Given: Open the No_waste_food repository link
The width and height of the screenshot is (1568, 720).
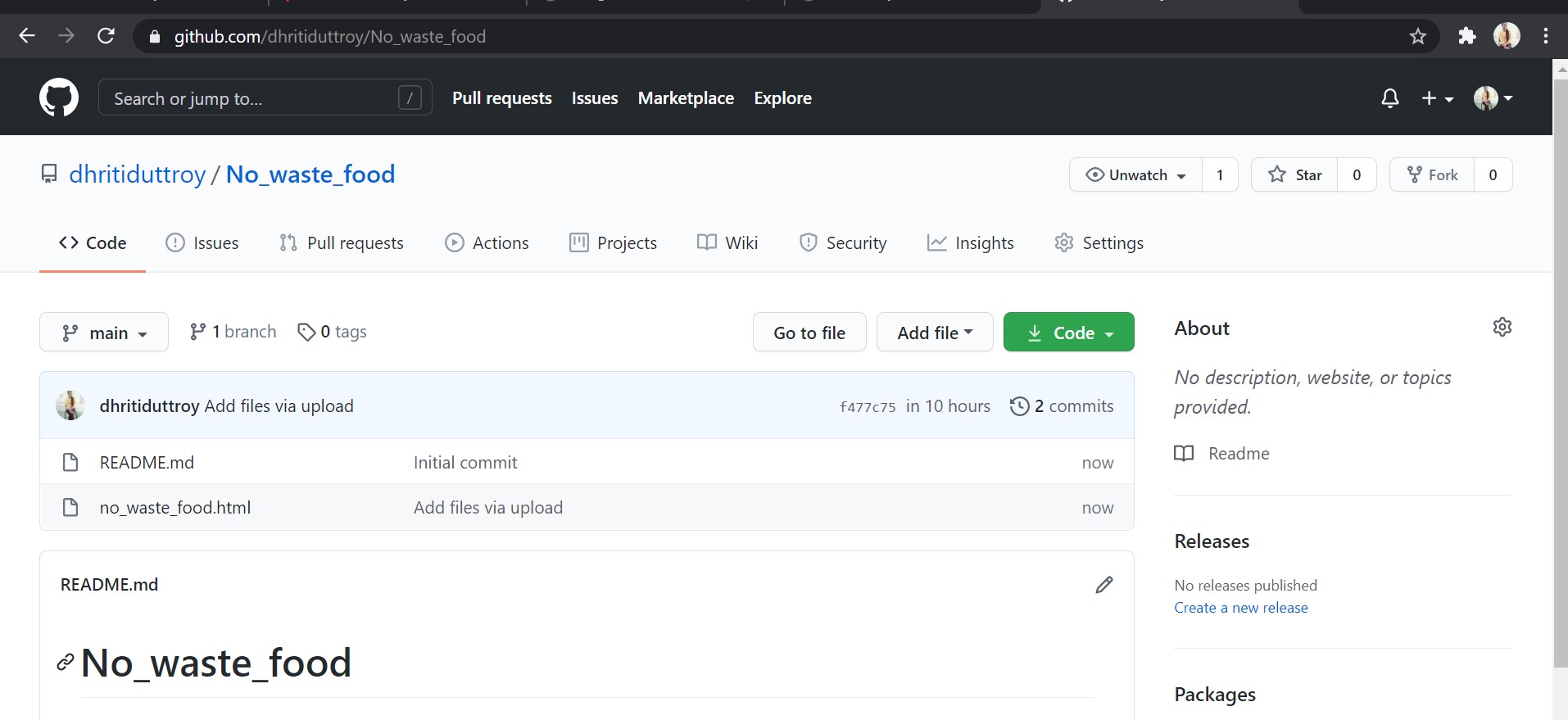Looking at the screenshot, I should [310, 174].
